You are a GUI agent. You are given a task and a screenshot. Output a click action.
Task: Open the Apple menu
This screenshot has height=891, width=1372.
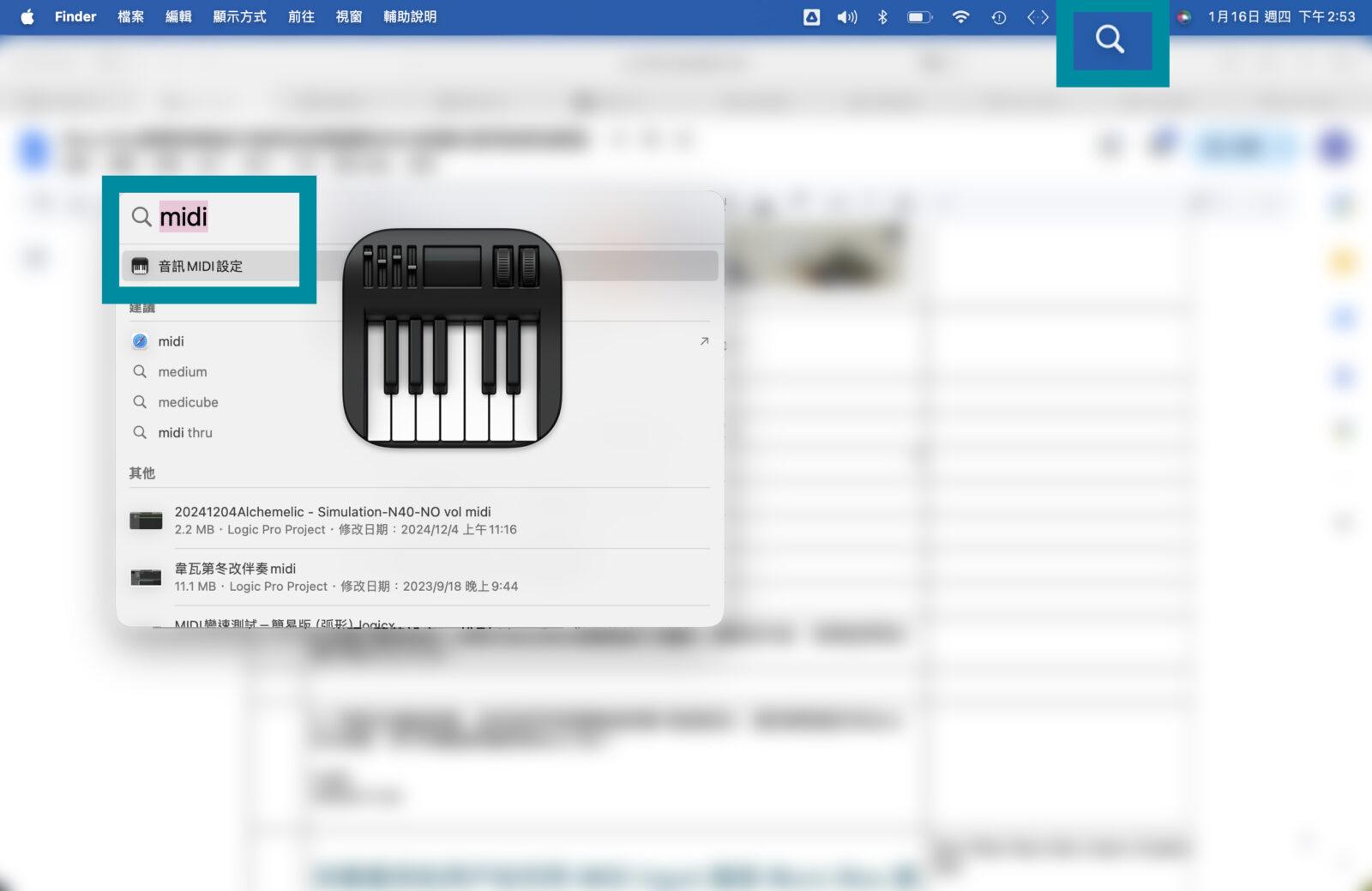coord(27,17)
